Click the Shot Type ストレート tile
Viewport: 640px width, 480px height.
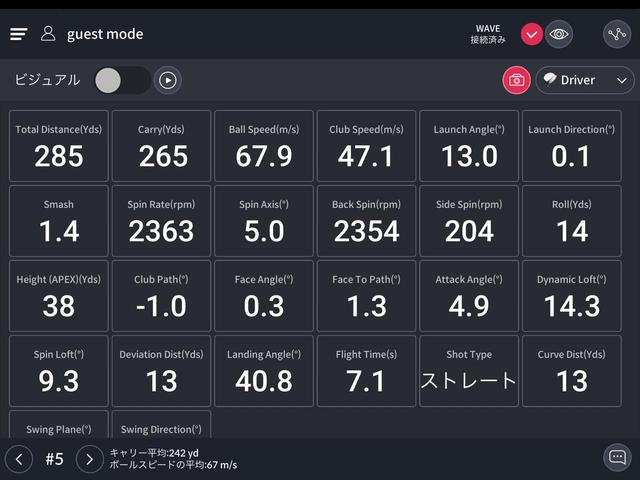click(x=469, y=371)
